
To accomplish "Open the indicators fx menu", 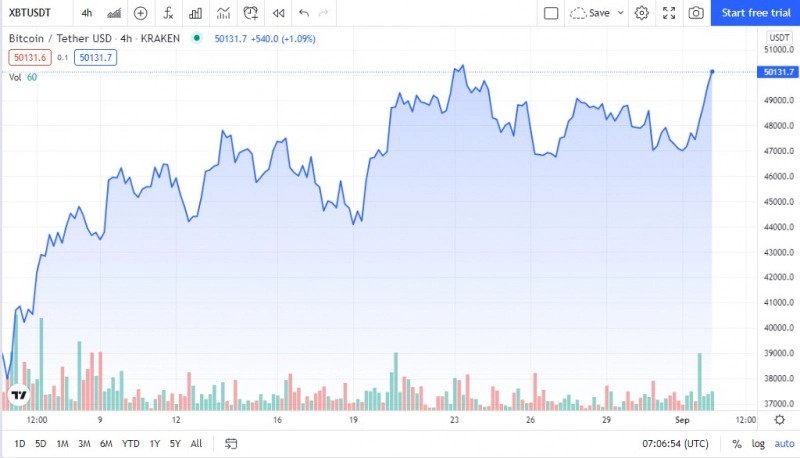I will (x=168, y=13).
